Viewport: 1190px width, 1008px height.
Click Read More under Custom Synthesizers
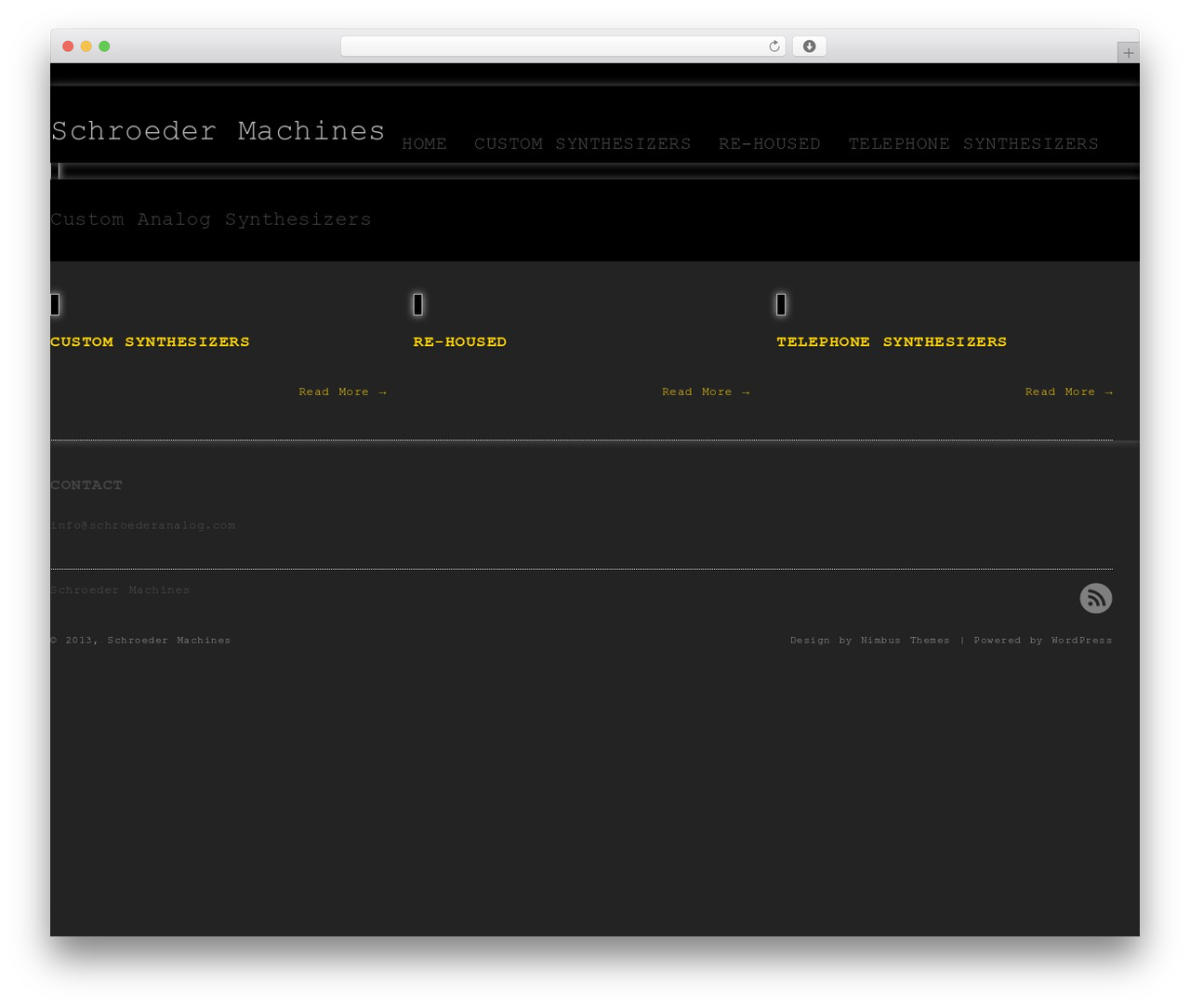[342, 391]
